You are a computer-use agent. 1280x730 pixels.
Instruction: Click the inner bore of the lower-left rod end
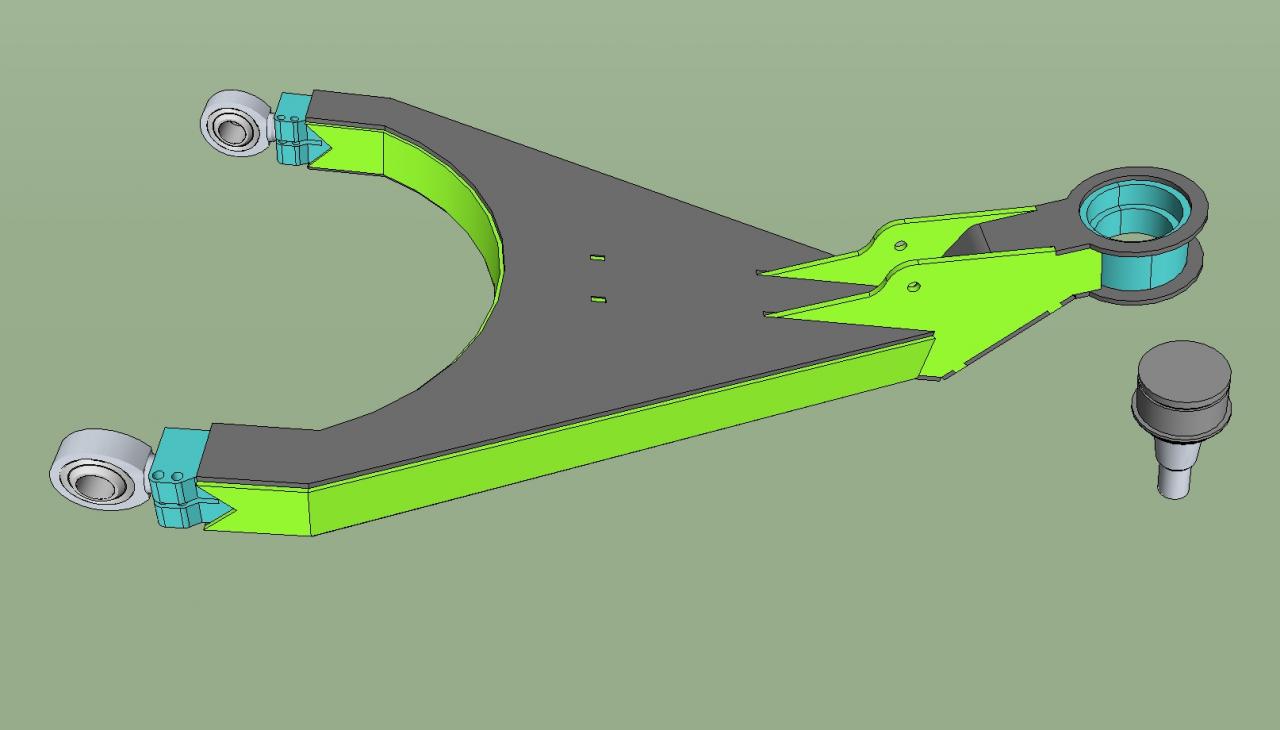pyautogui.click(x=98, y=486)
